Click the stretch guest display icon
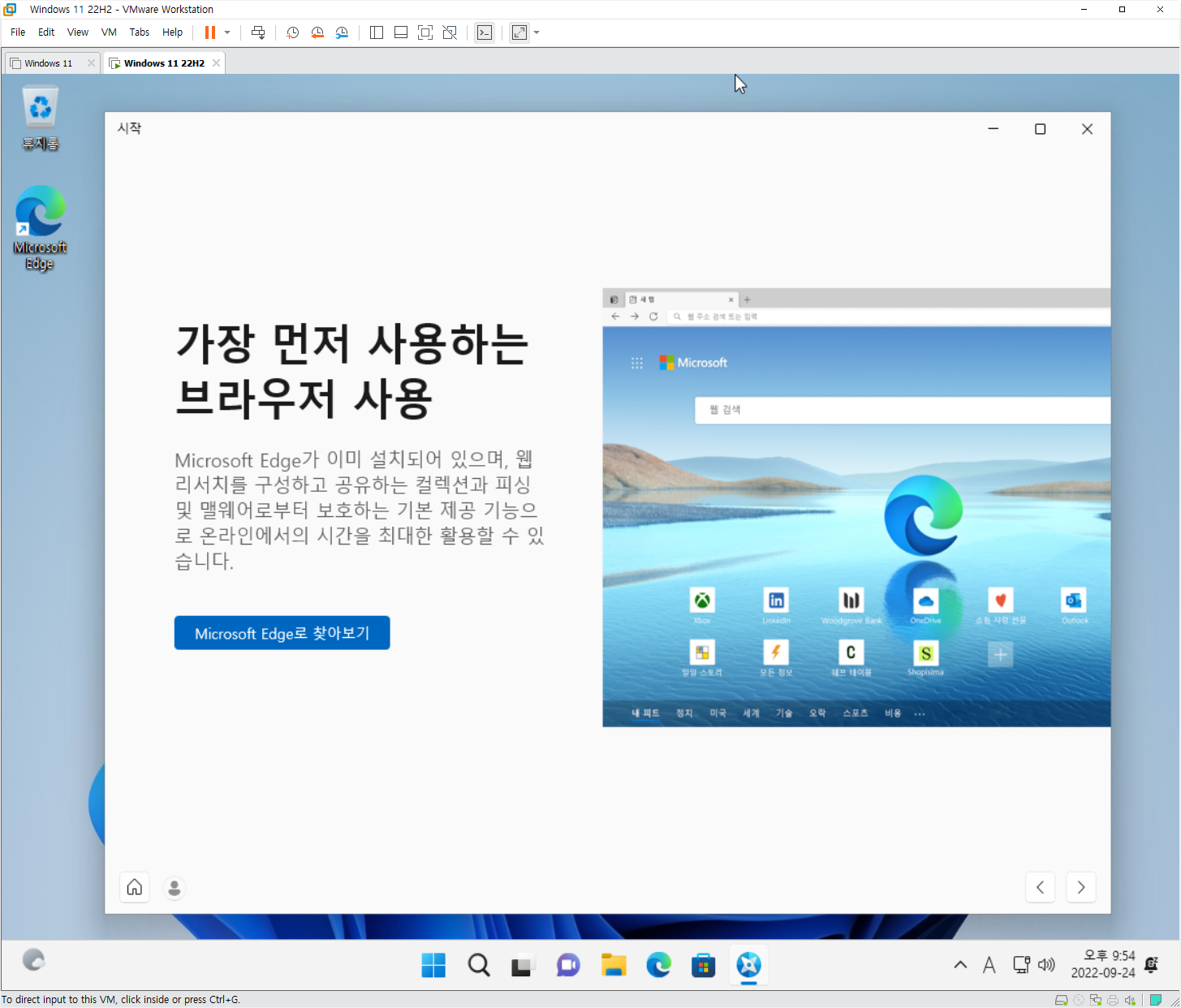This screenshot has width=1181, height=1008. coord(519,32)
